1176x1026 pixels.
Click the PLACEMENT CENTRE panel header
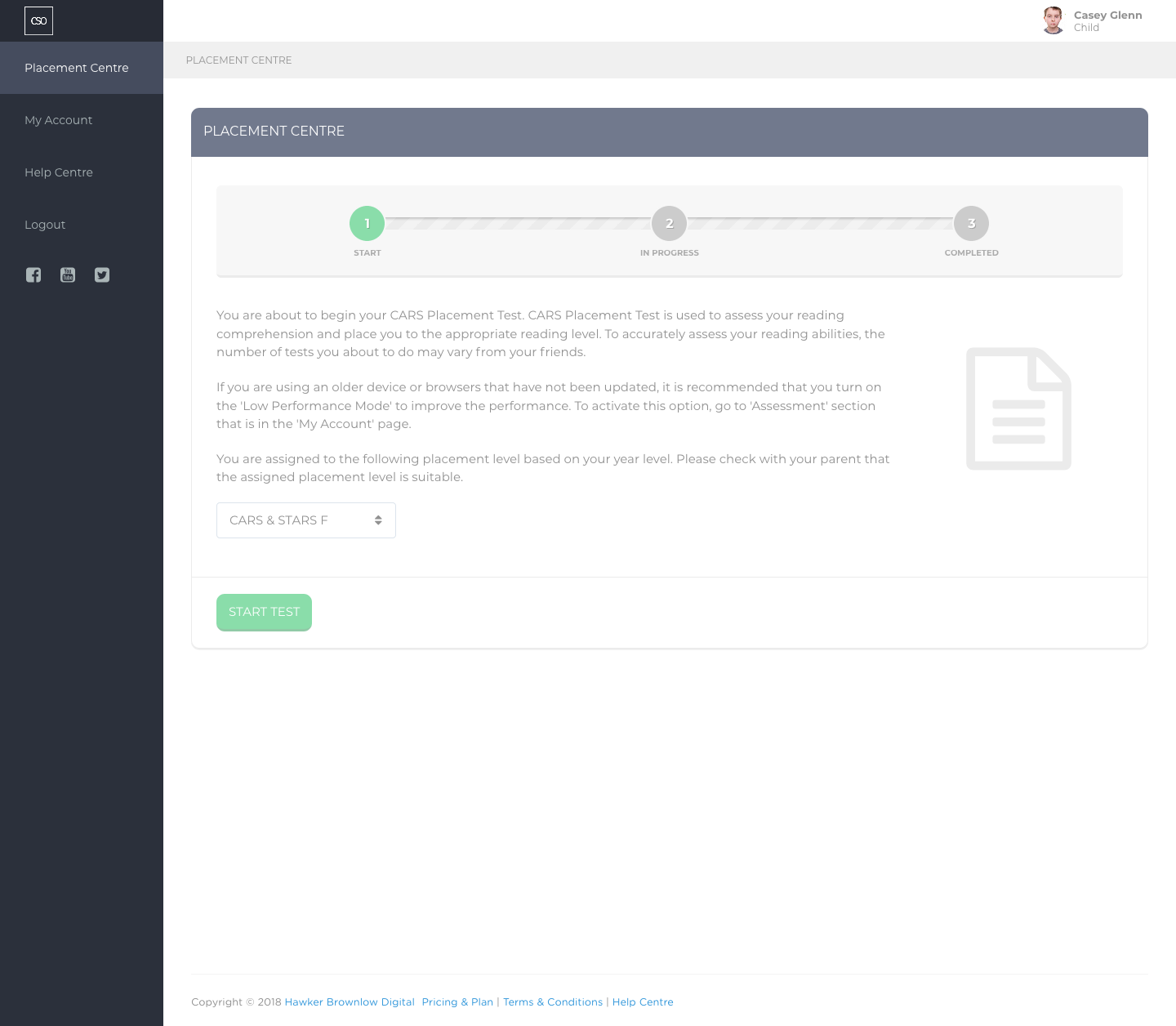point(670,132)
